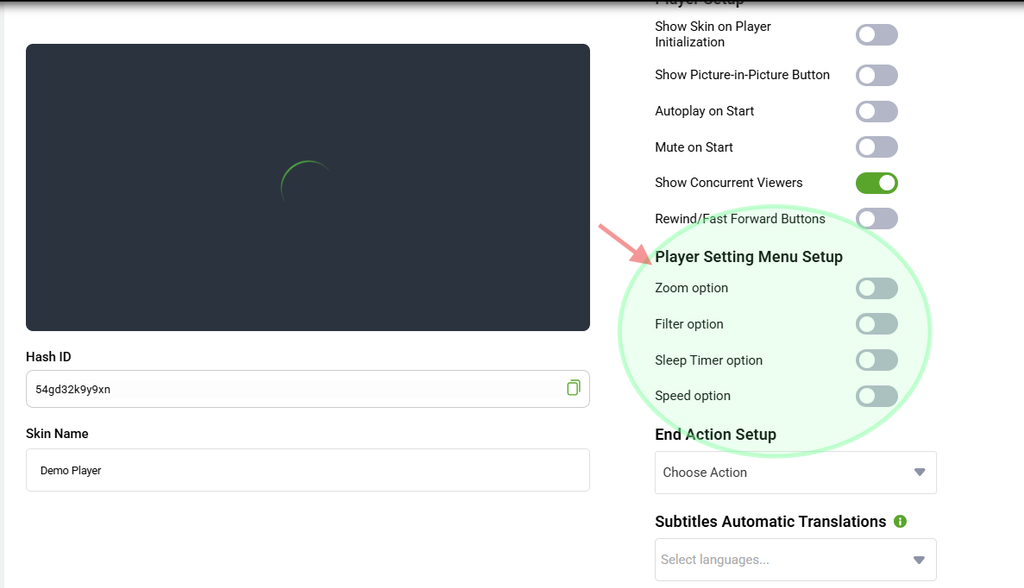This screenshot has height=588, width=1024.
Task: Click the End Action Setup heading
Action: coord(715,434)
